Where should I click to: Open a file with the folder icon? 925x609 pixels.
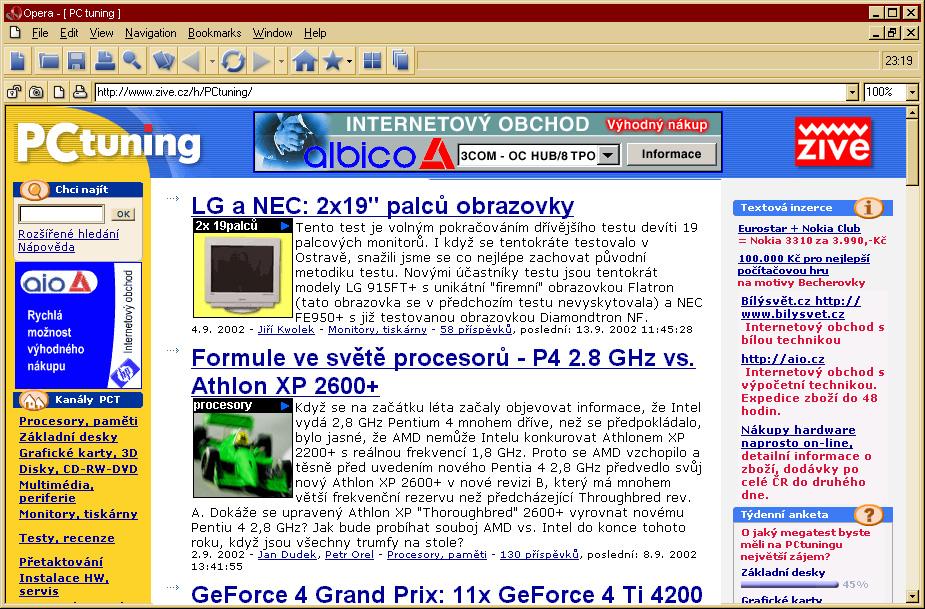[x=48, y=61]
